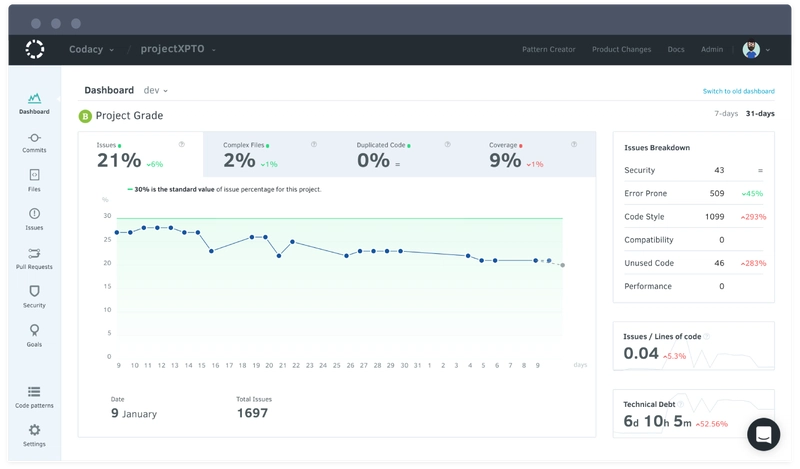Click the Security row in Issues Breakdown
Viewport: 800px width, 469px height.
point(693,170)
